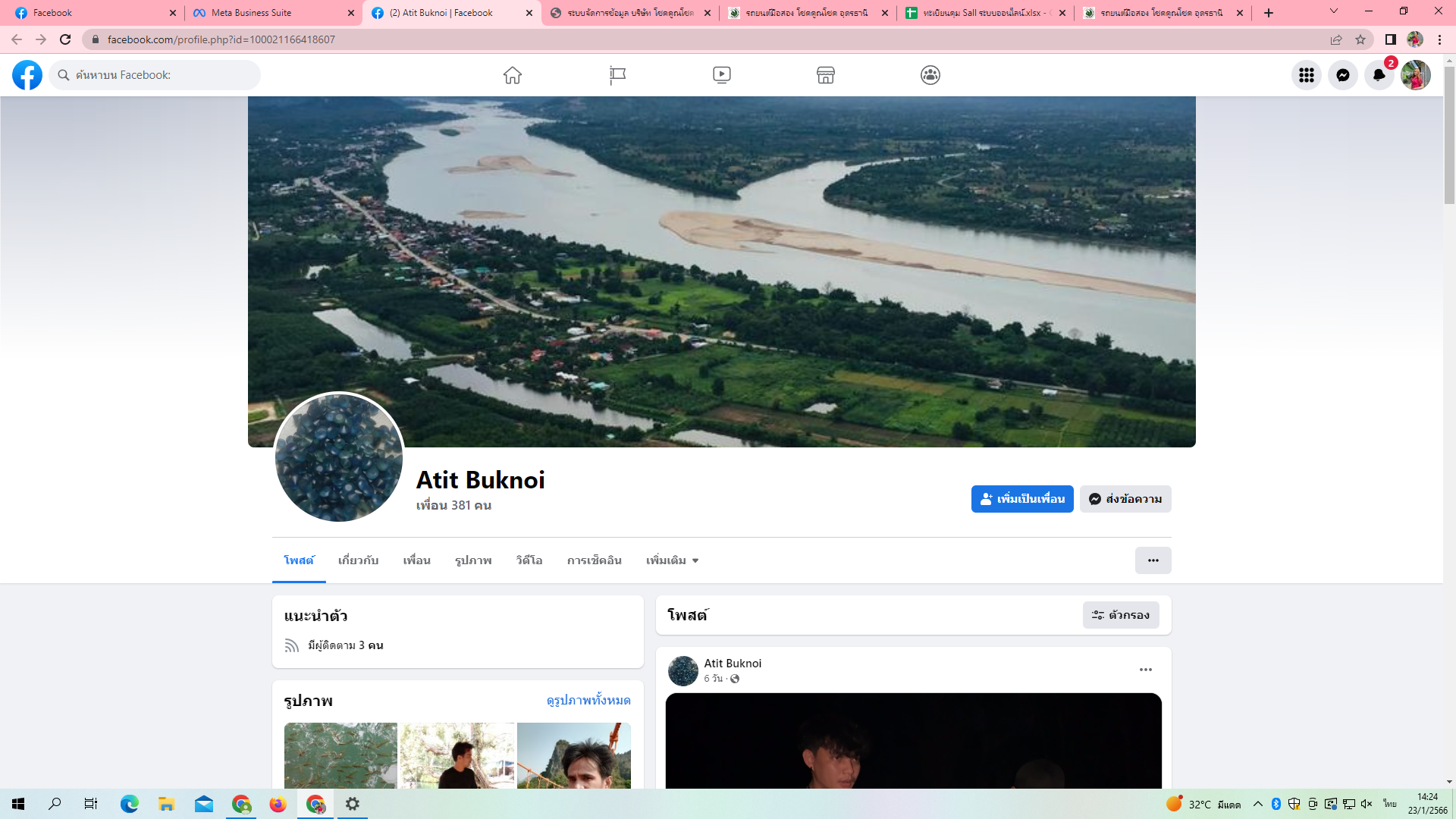Screen dimensions: 1456x819
Task: Open the Marketplace icon
Action: [x=826, y=75]
